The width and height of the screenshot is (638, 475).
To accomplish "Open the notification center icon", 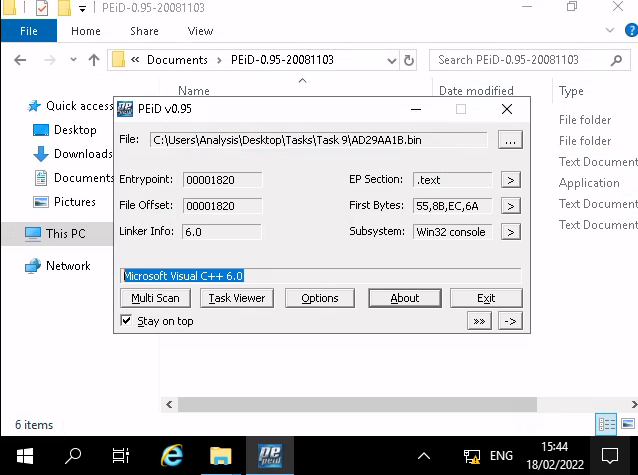I will click(609, 456).
